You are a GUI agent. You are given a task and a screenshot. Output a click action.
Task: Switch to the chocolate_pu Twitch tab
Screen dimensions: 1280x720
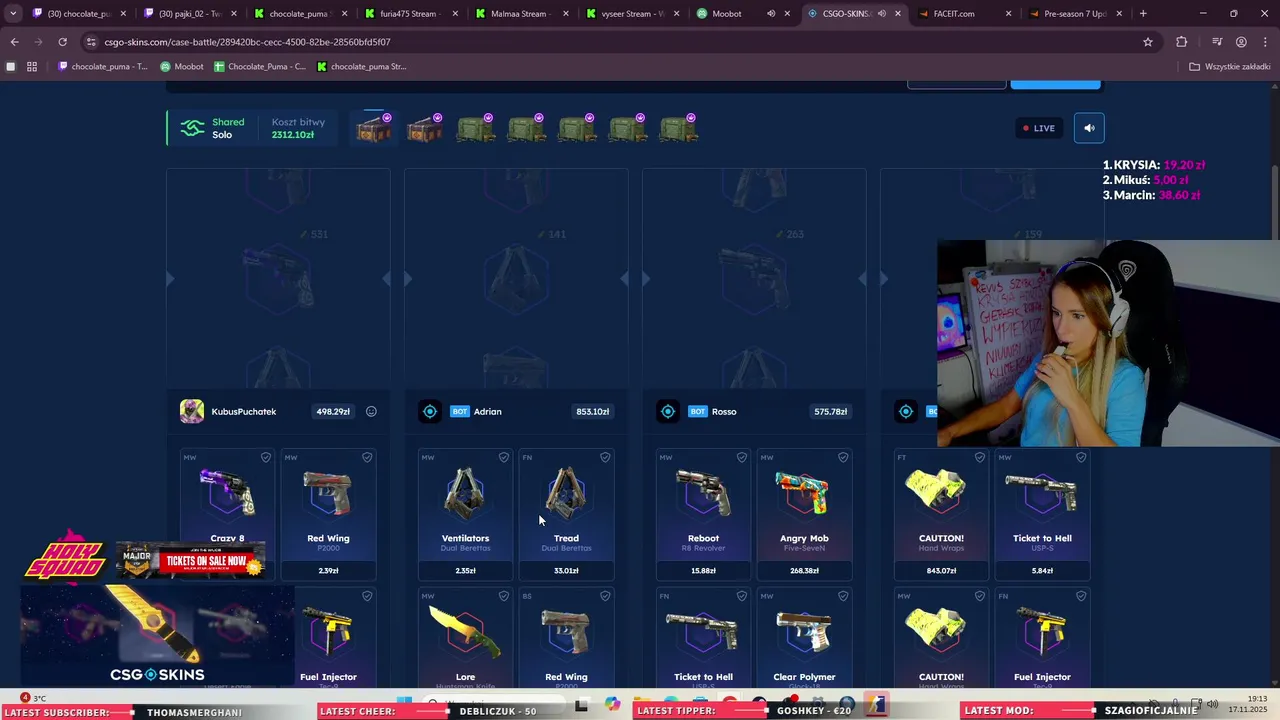pyautogui.click(x=78, y=14)
